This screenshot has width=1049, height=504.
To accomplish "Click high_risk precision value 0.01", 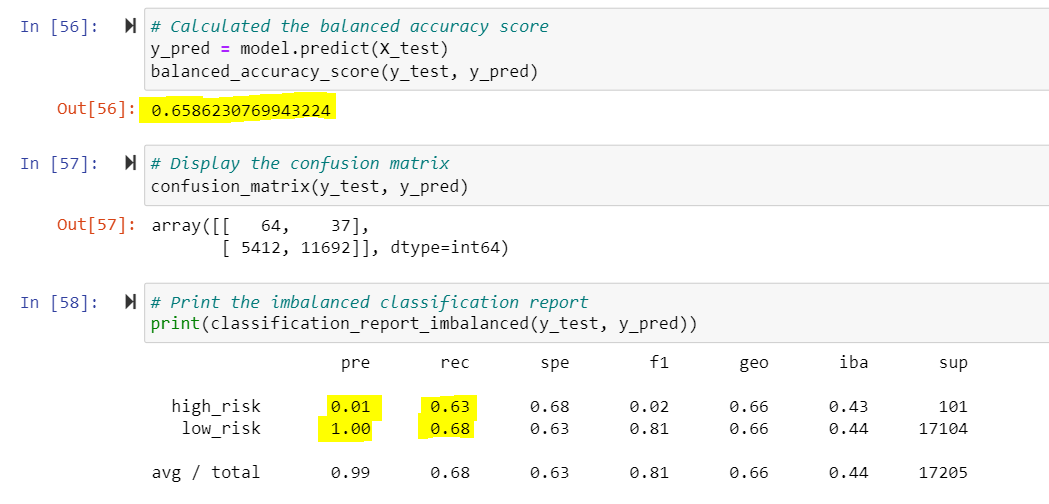I will click(351, 406).
